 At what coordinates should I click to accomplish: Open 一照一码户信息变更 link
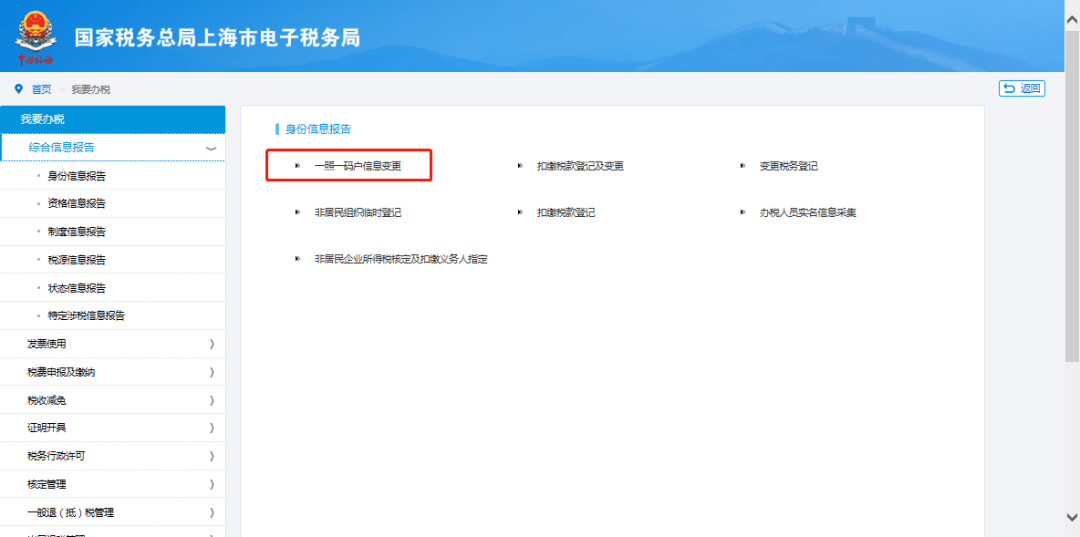click(x=357, y=166)
